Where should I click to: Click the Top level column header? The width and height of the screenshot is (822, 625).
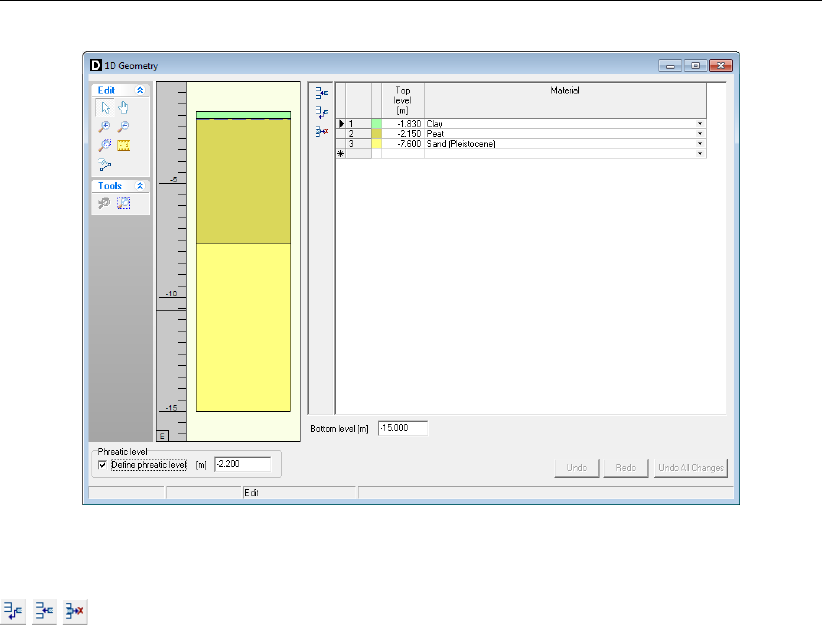tap(403, 101)
